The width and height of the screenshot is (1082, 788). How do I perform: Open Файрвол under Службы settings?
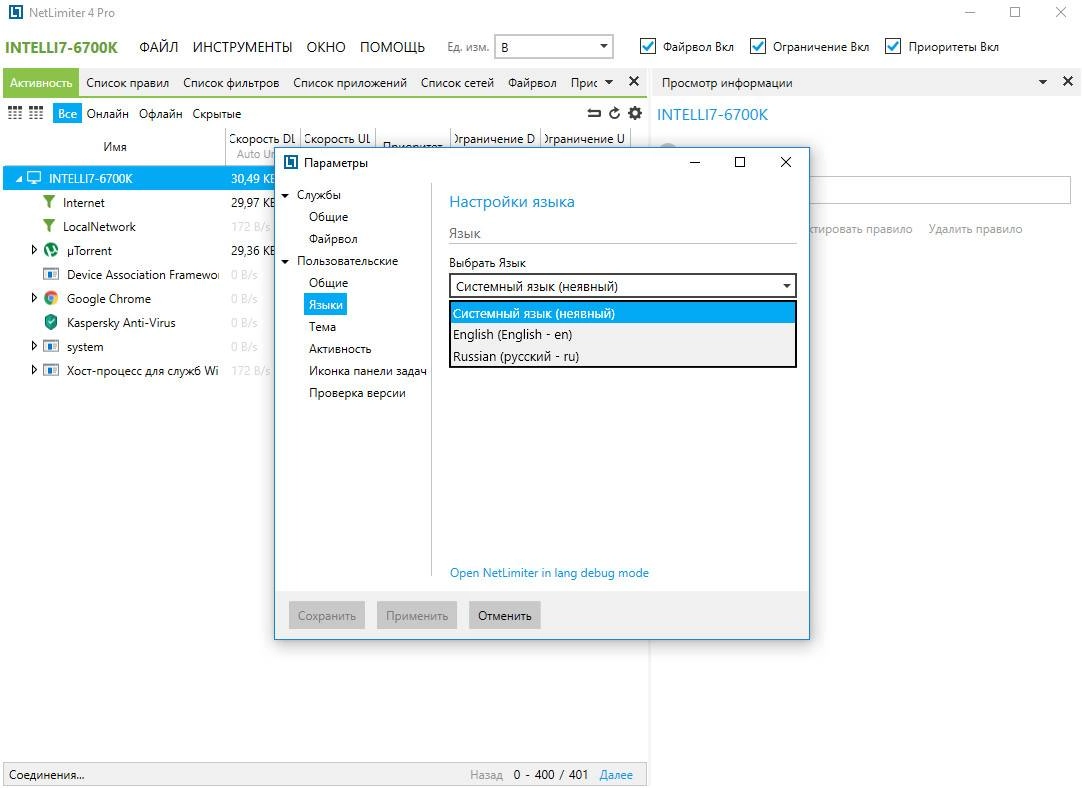(333, 239)
